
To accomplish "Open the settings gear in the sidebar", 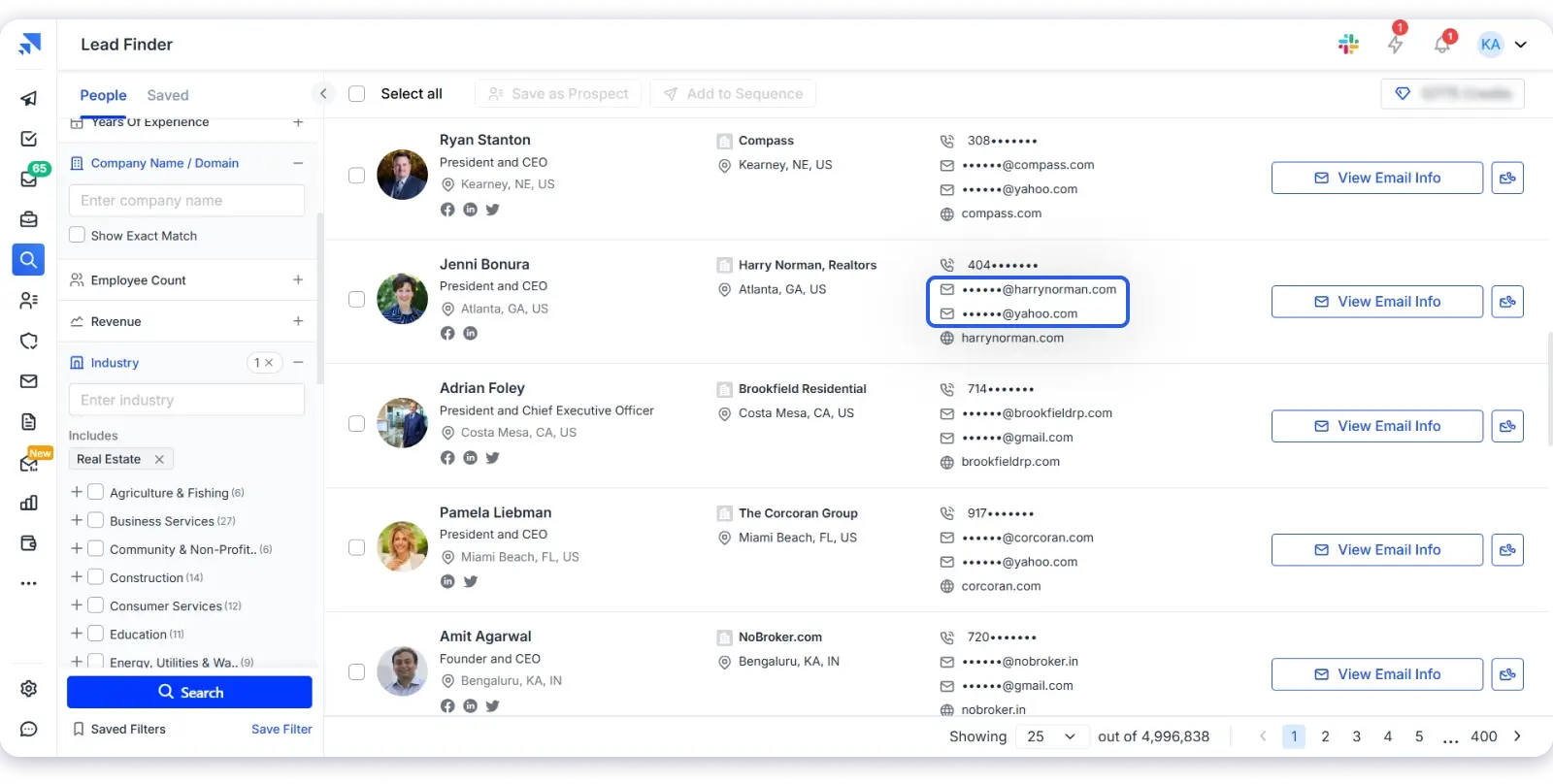I will pyautogui.click(x=29, y=688).
